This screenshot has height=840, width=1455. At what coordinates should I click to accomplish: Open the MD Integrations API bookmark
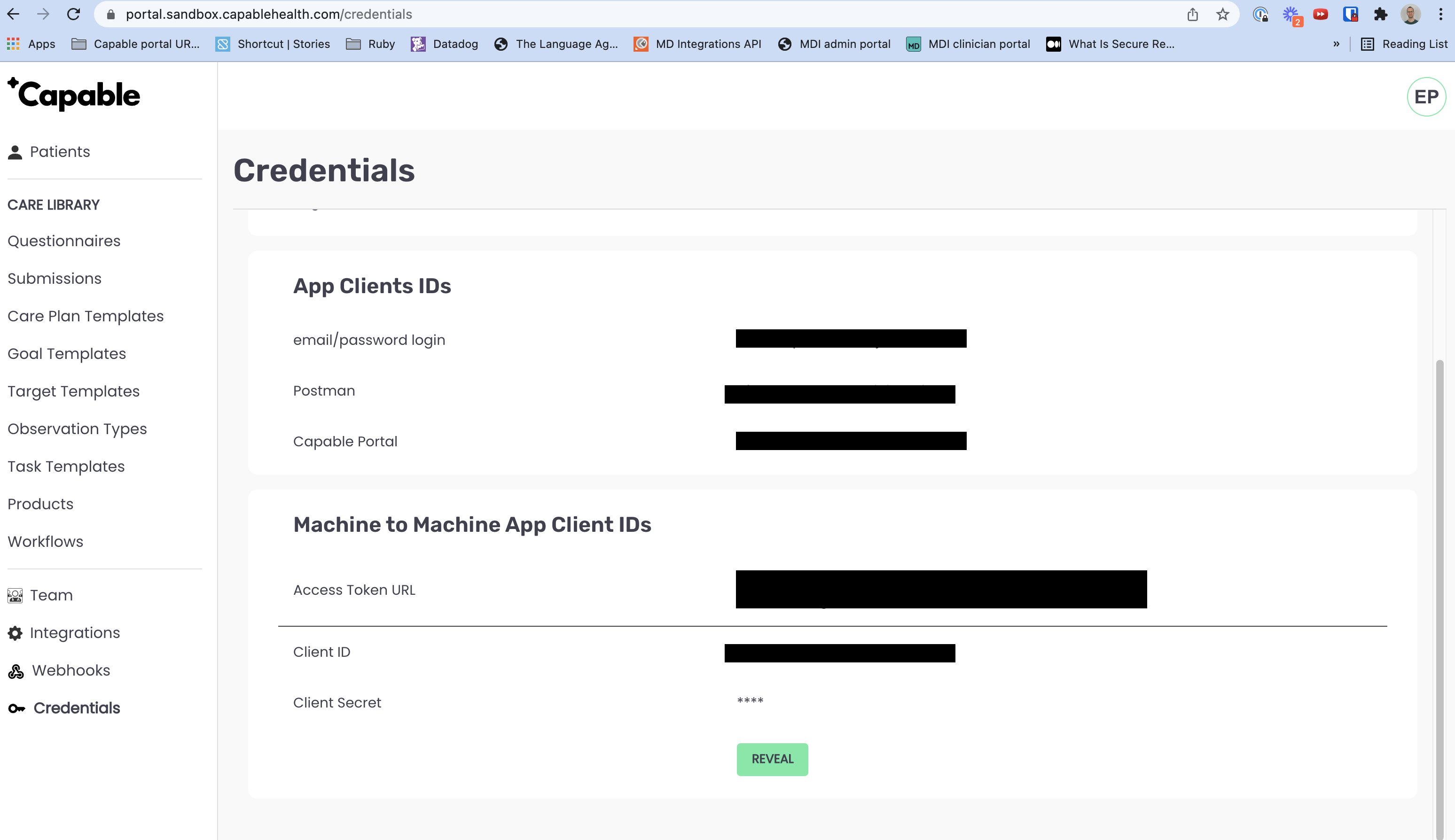(x=697, y=45)
